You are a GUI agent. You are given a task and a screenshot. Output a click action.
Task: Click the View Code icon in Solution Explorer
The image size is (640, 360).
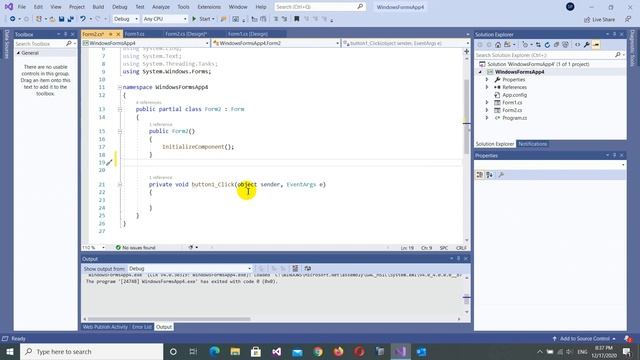click(578, 45)
